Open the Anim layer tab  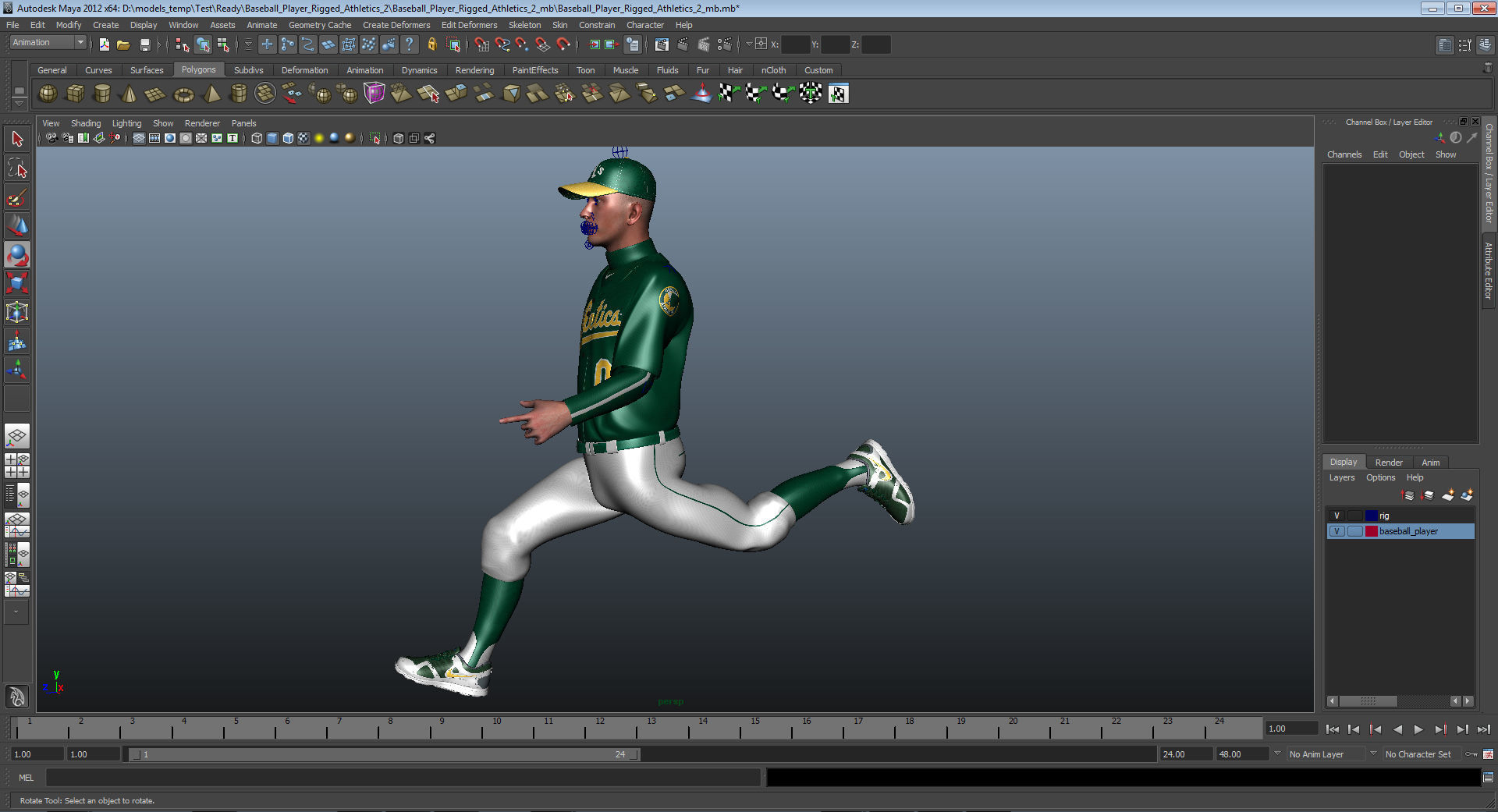pos(1430,463)
